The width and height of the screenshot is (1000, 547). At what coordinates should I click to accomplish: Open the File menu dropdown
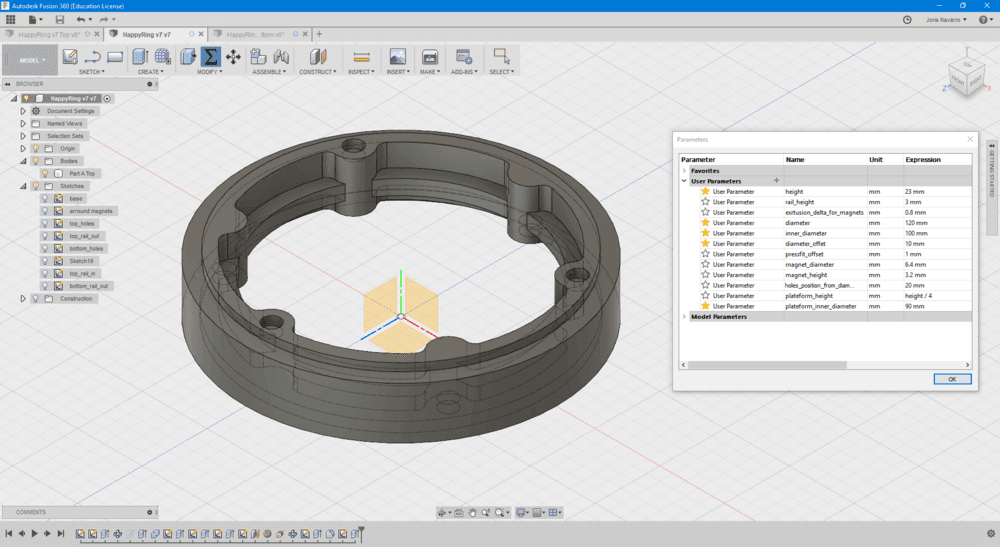click(36, 20)
